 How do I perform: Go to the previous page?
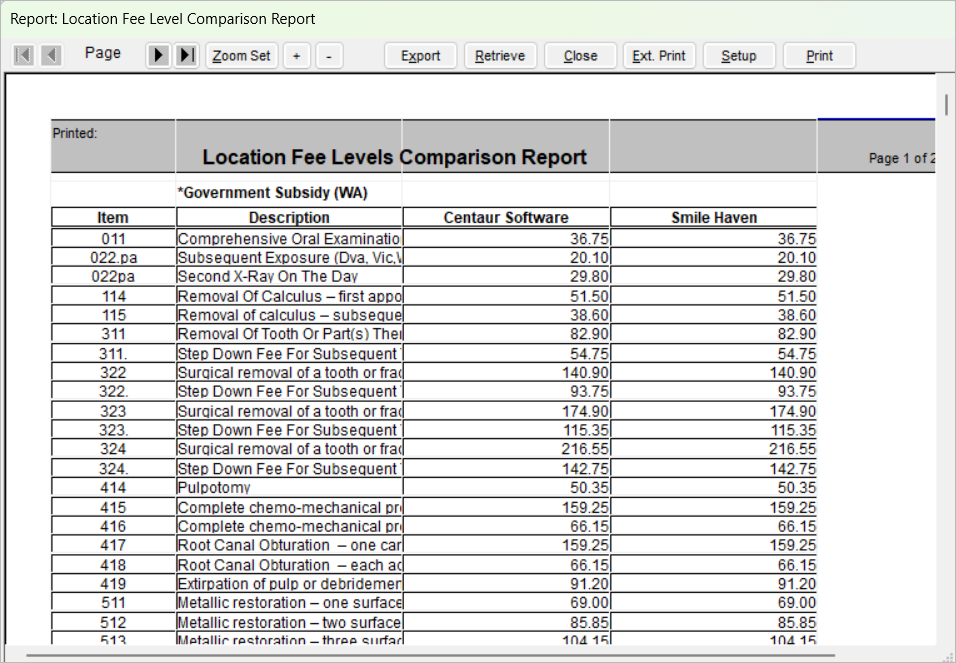(x=51, y=56)
